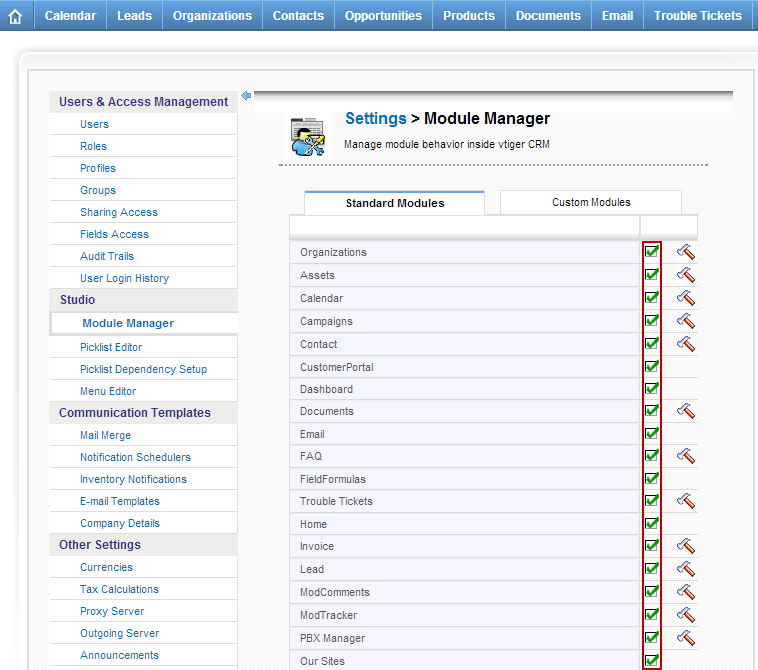The height and width of the screenshot is (670, 758).
Task: Open Documents module settings hammer icon
Action: (x=685, y=411)
